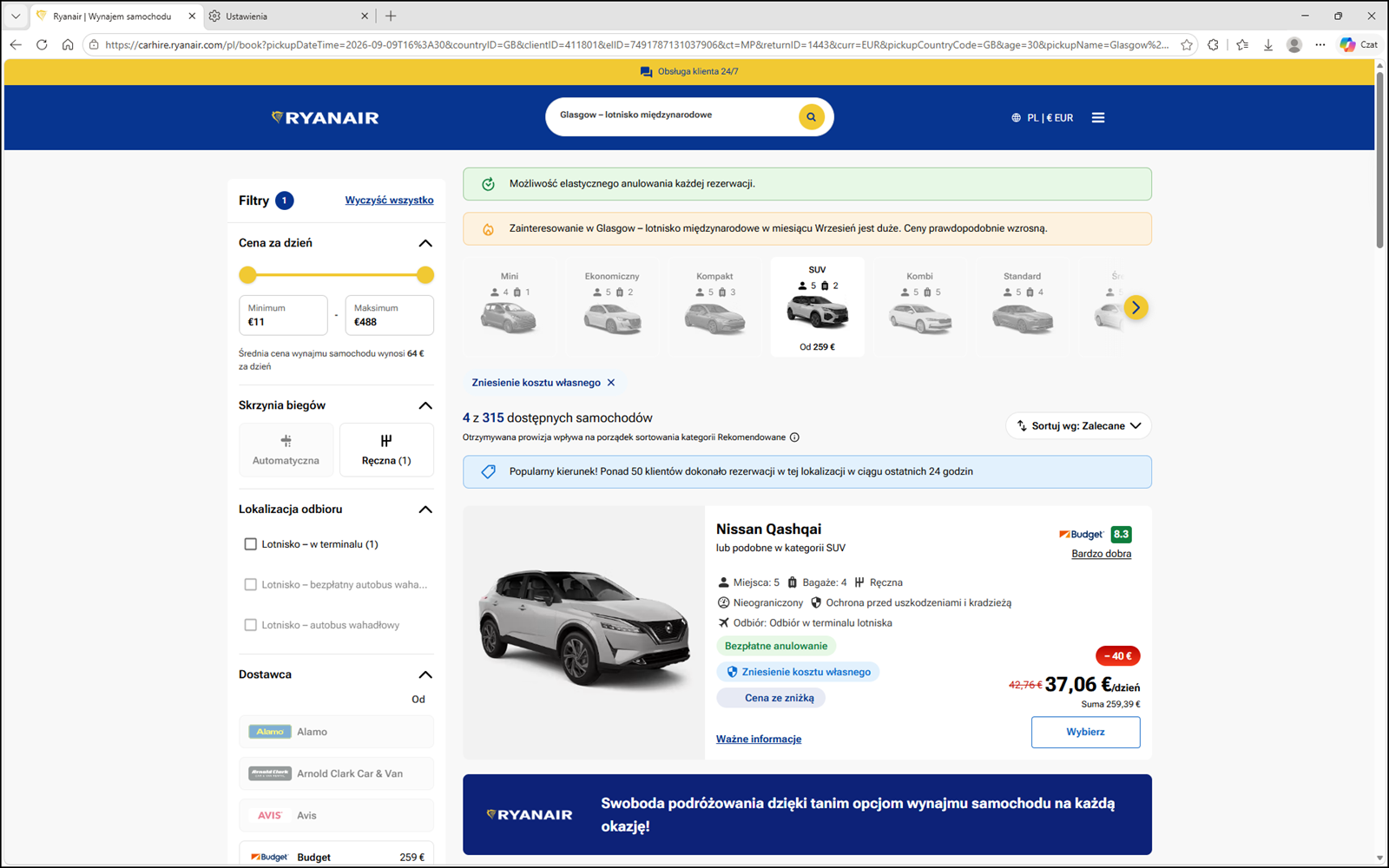Add this page to favorites star

tap(1187, 45)
